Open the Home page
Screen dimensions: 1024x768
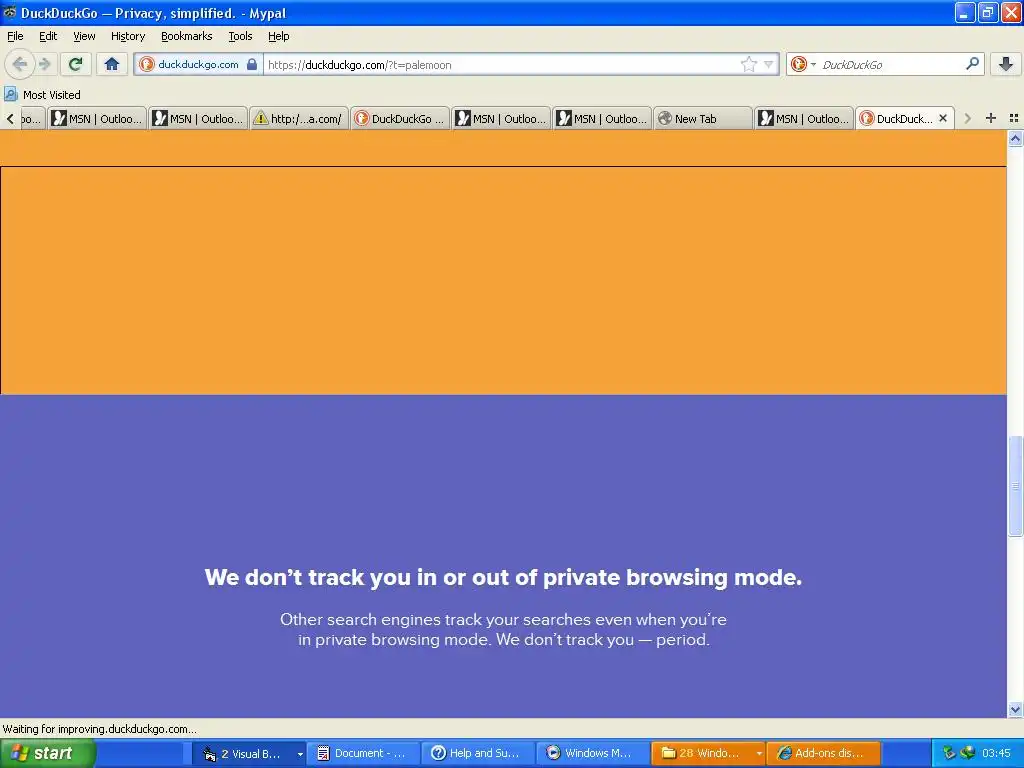[112, 64]
